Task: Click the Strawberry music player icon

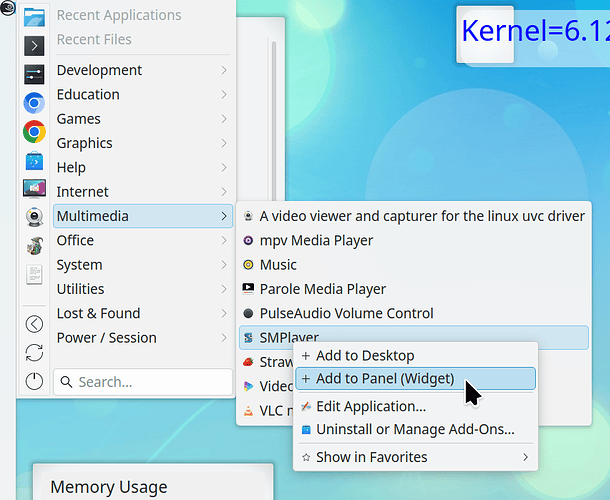Action: 248,362
